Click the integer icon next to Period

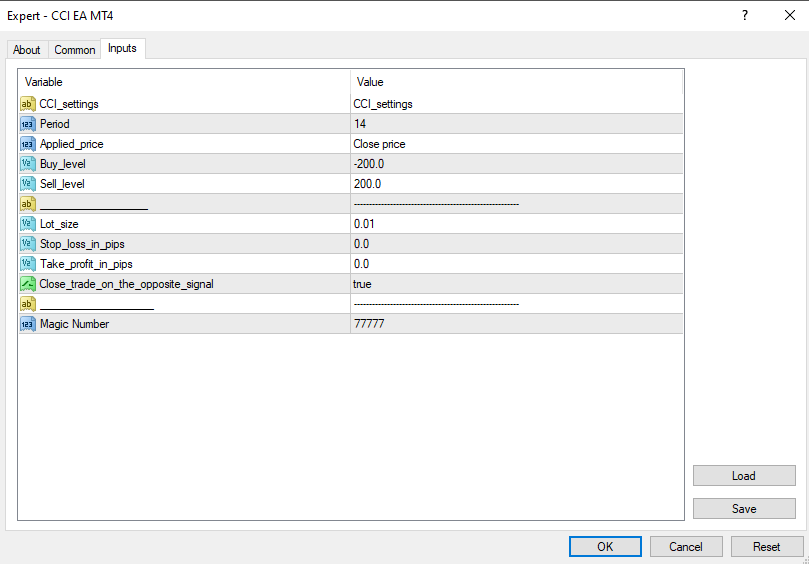pyautogui.click(x=28, y=124)
